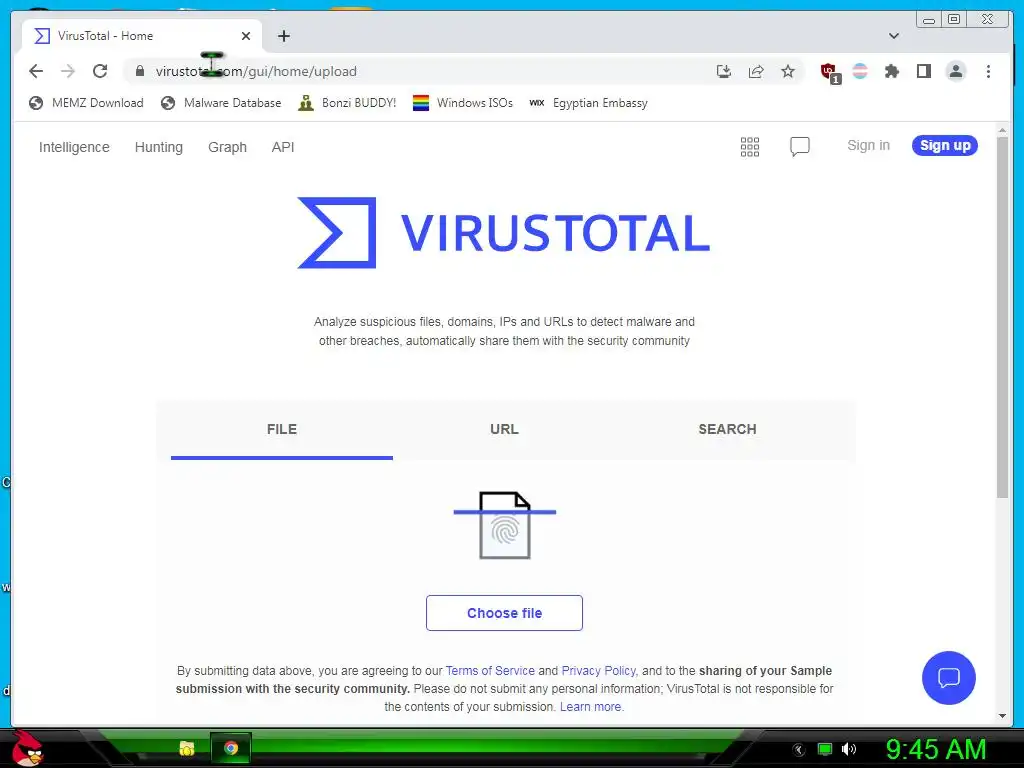
Task: Click the Learn more link
Action: pos(592,707)
